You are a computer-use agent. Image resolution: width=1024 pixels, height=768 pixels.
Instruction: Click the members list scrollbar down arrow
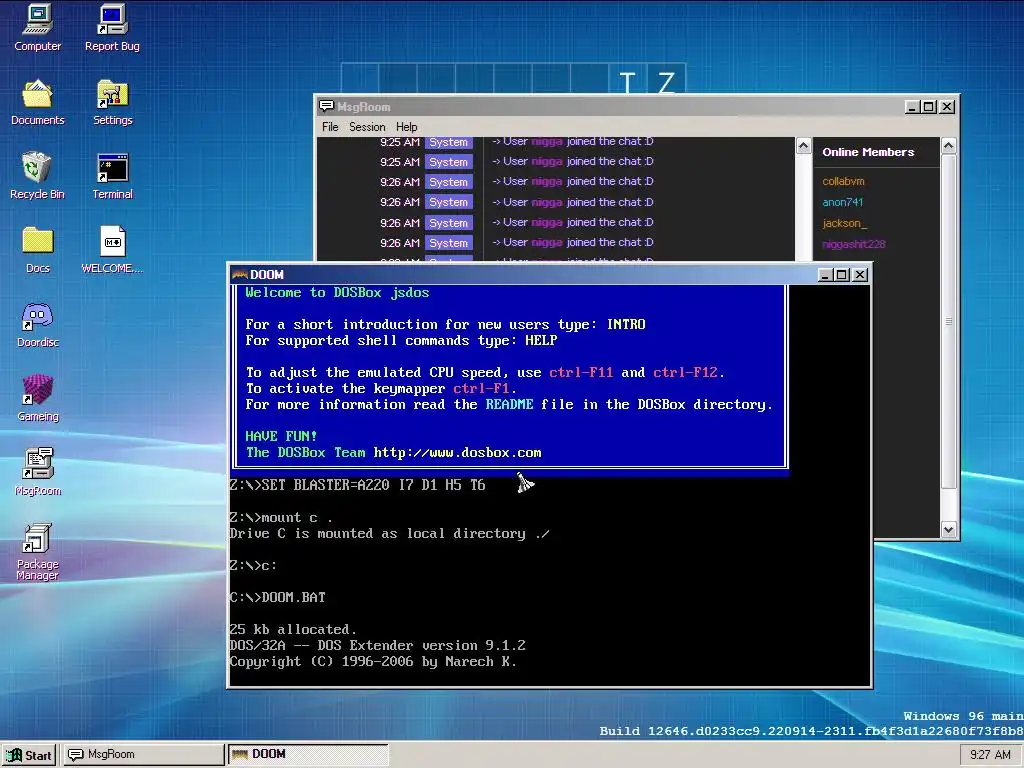click(948, 530)
